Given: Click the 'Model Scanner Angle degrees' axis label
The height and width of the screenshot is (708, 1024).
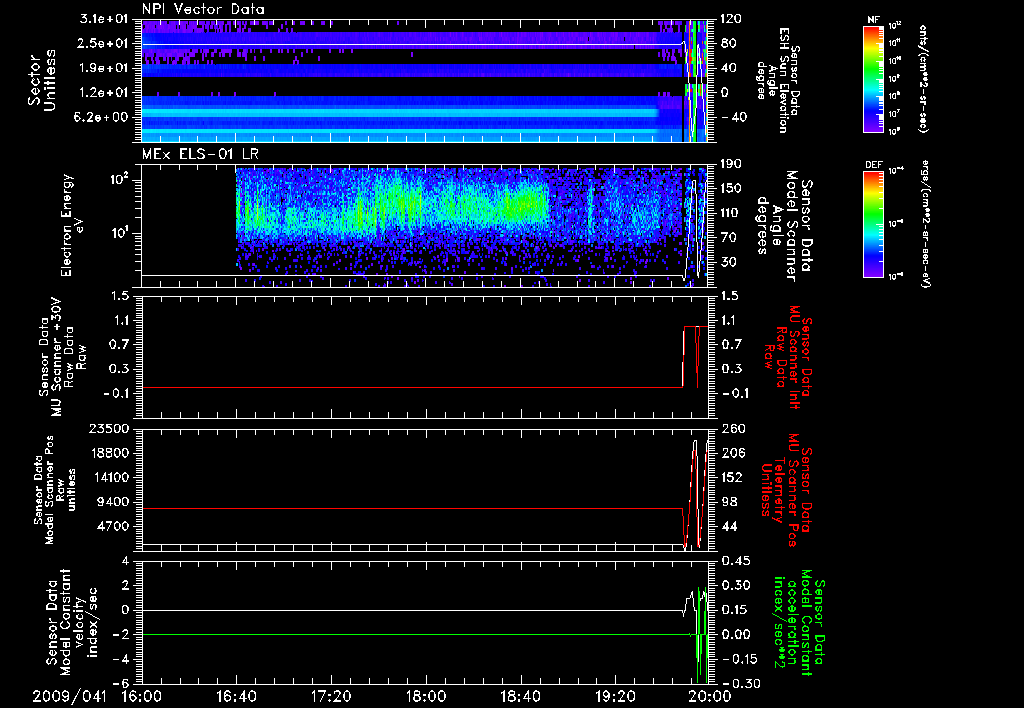Looking at the screenshot, I should pyautogui.click(x=784, y=225).
